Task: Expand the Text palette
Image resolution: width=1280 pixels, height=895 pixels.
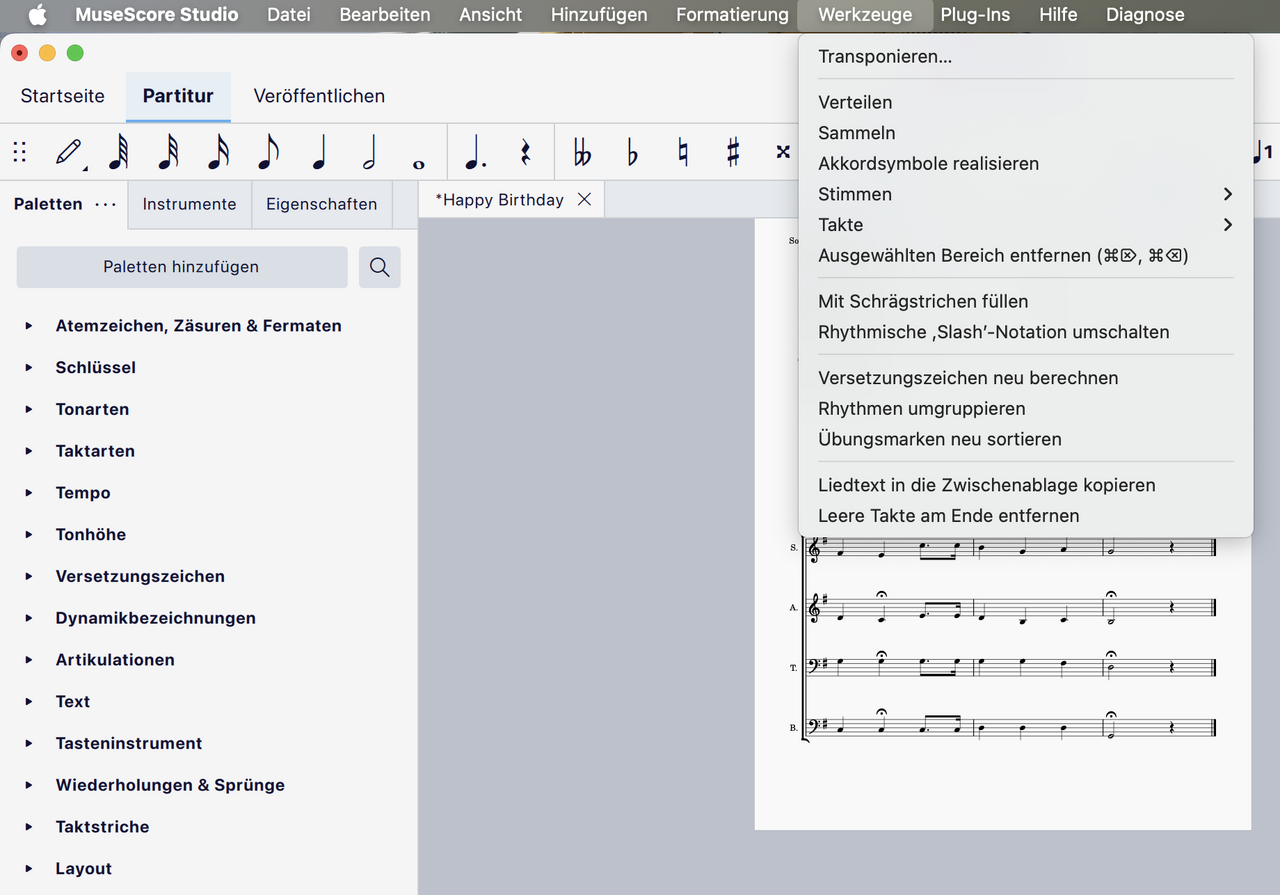Action: (x=30, y=702)
